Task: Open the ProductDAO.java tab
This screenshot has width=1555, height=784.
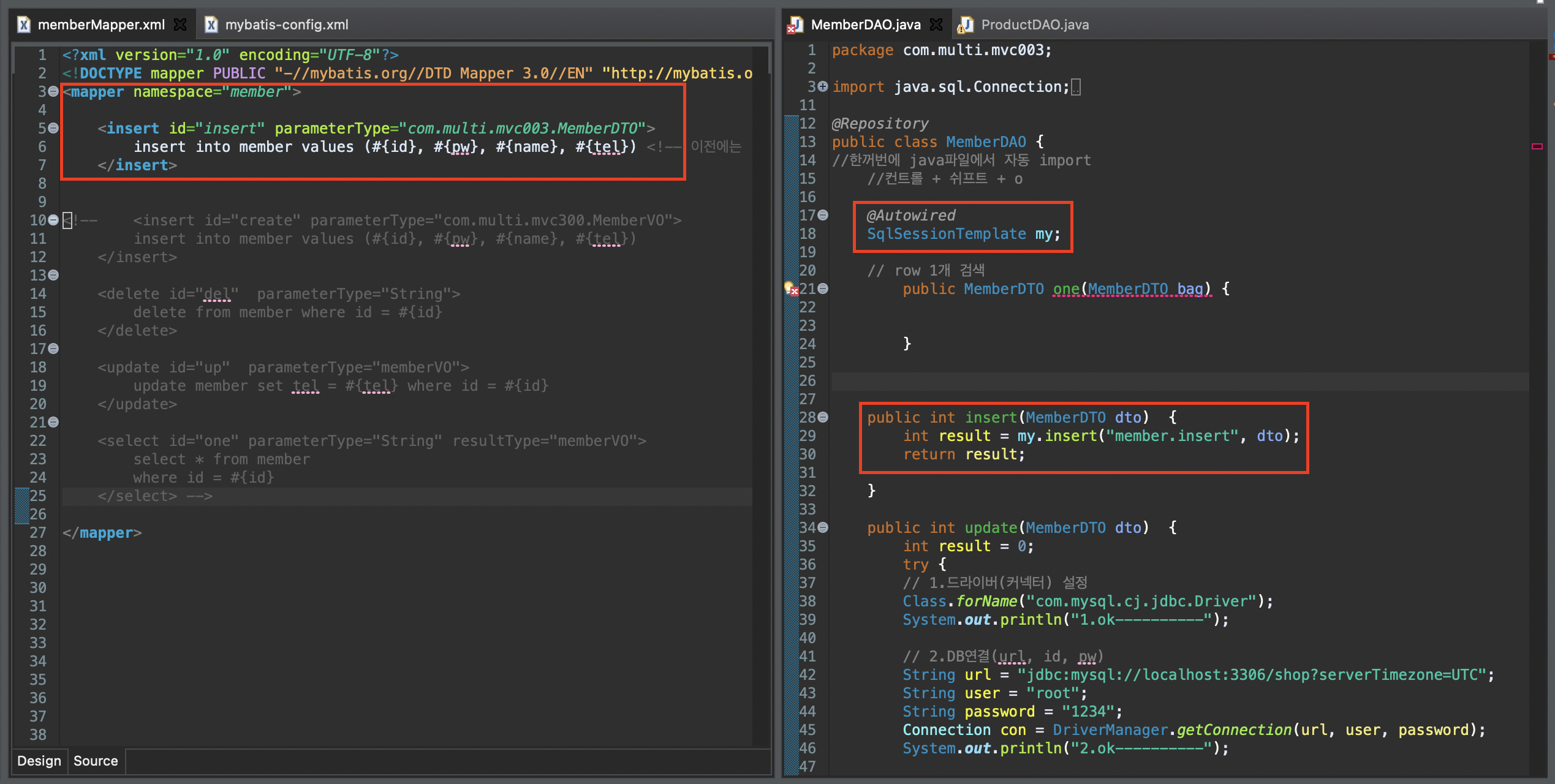Action: click(1034, 24)
